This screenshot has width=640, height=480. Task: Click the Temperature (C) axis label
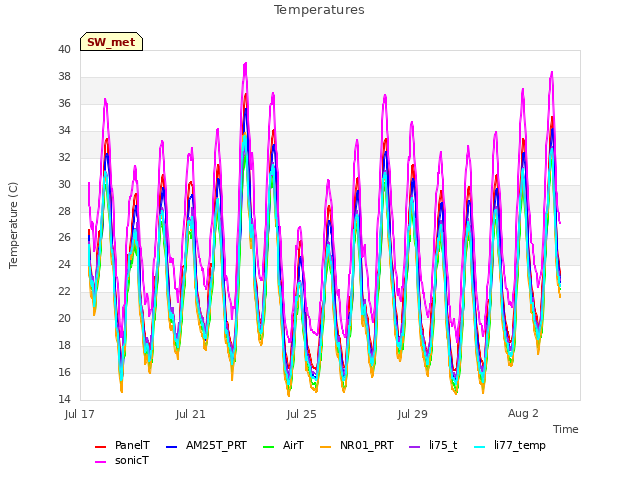pos(13,225)
